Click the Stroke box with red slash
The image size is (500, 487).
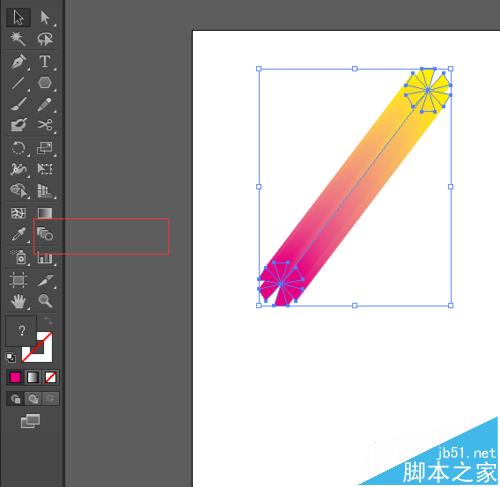click(x=45, y=354)
